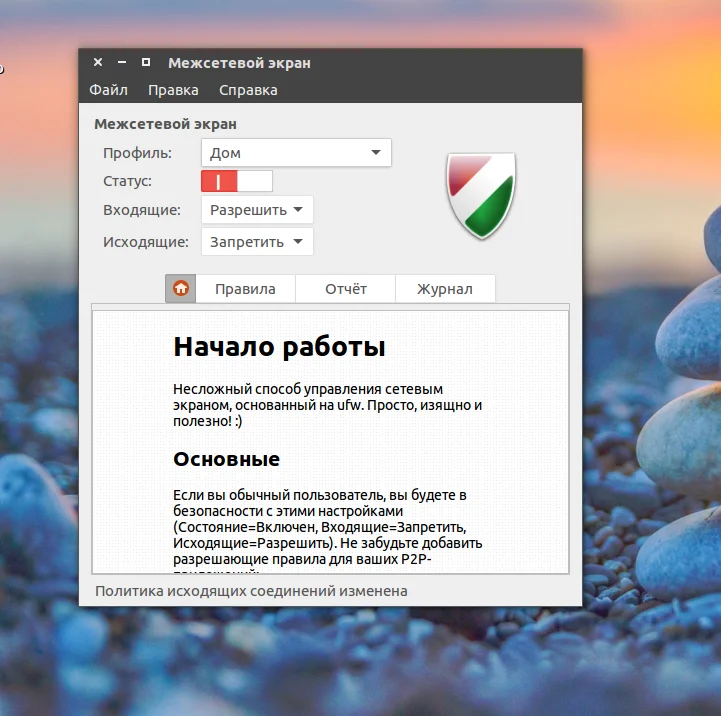Click the Статус: label

tap(127, 181)
